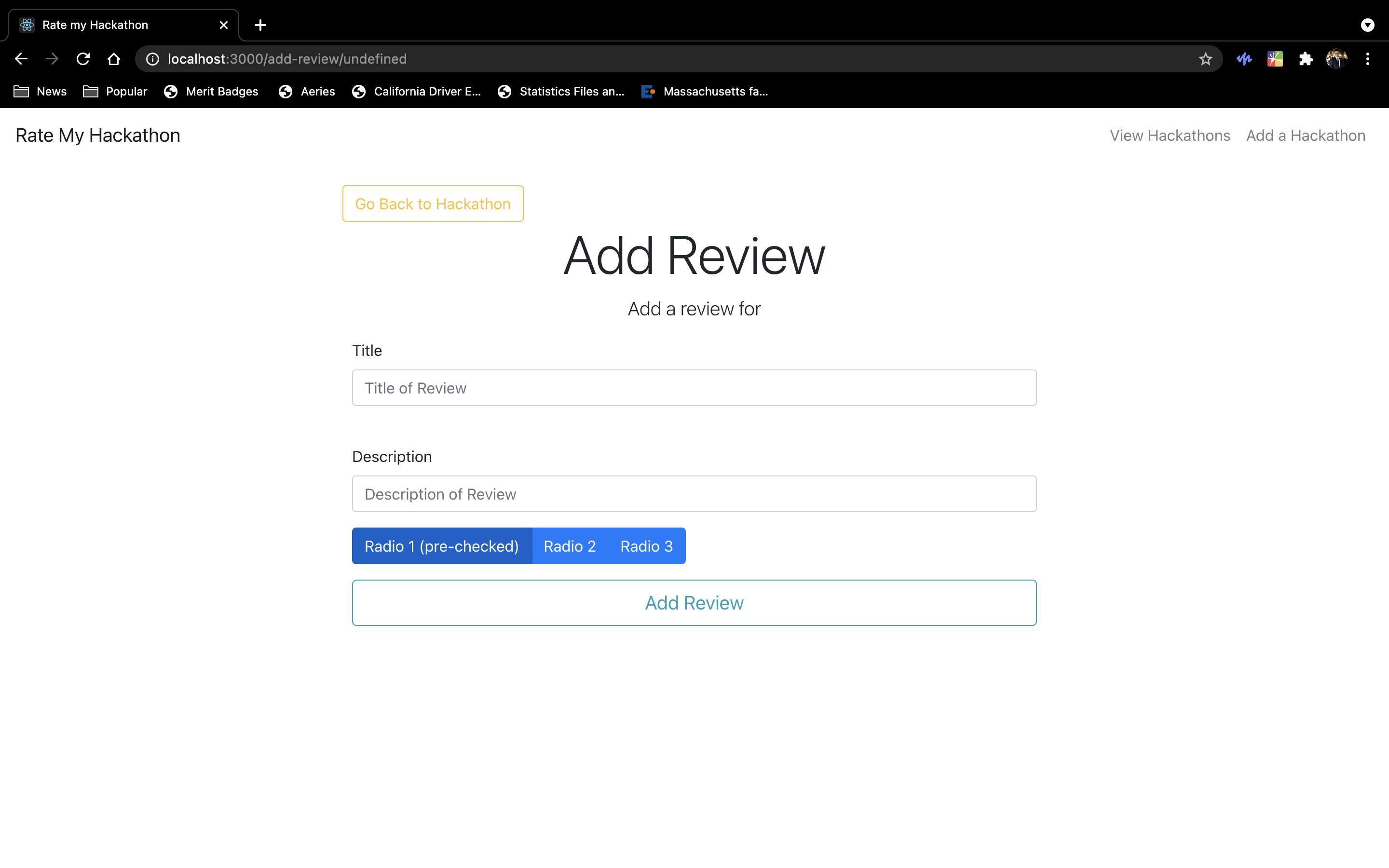The width and height of the screenshot is (1389, 868).
Task: Expand the tab search dropdown arrow
Action: tap(1368, 25)
